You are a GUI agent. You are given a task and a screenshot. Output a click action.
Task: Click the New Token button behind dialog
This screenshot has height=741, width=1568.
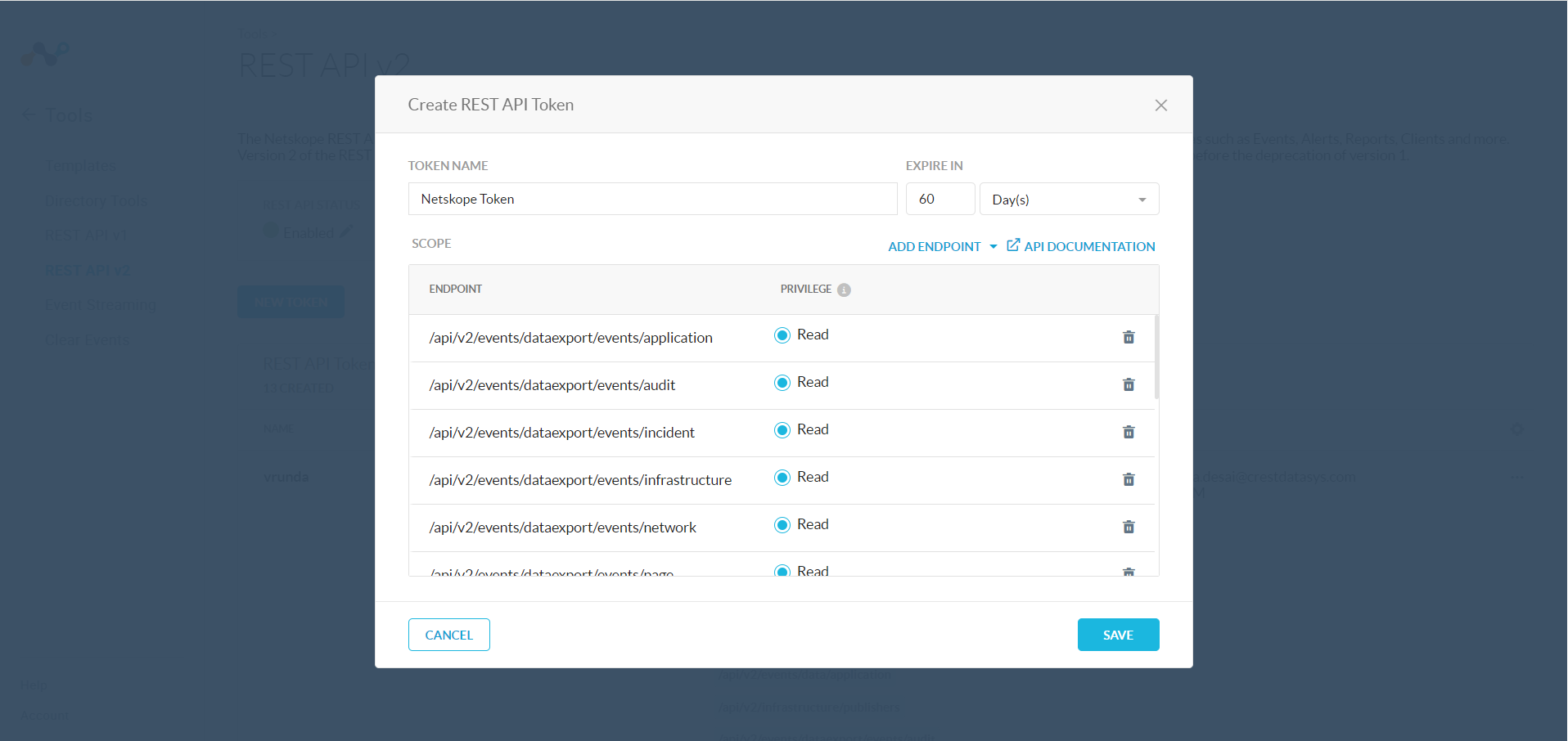coord(291,302)
